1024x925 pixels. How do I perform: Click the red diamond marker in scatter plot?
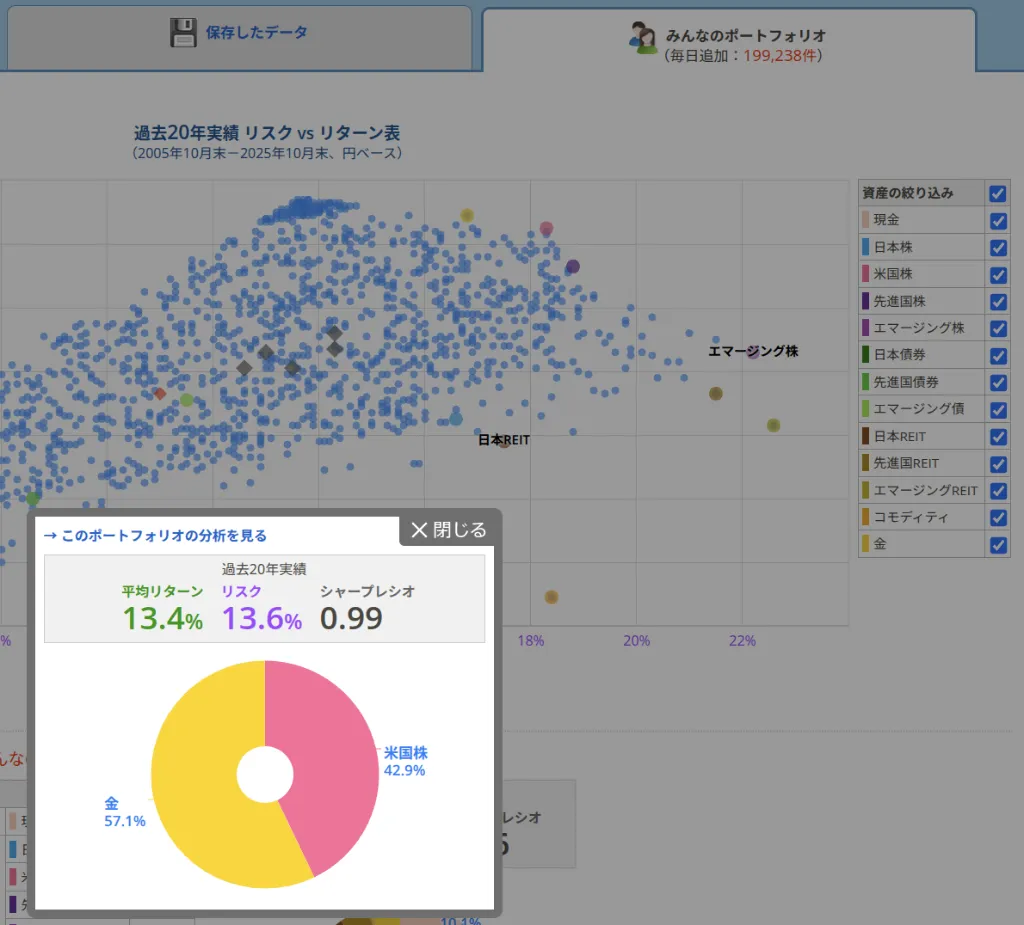159,393
